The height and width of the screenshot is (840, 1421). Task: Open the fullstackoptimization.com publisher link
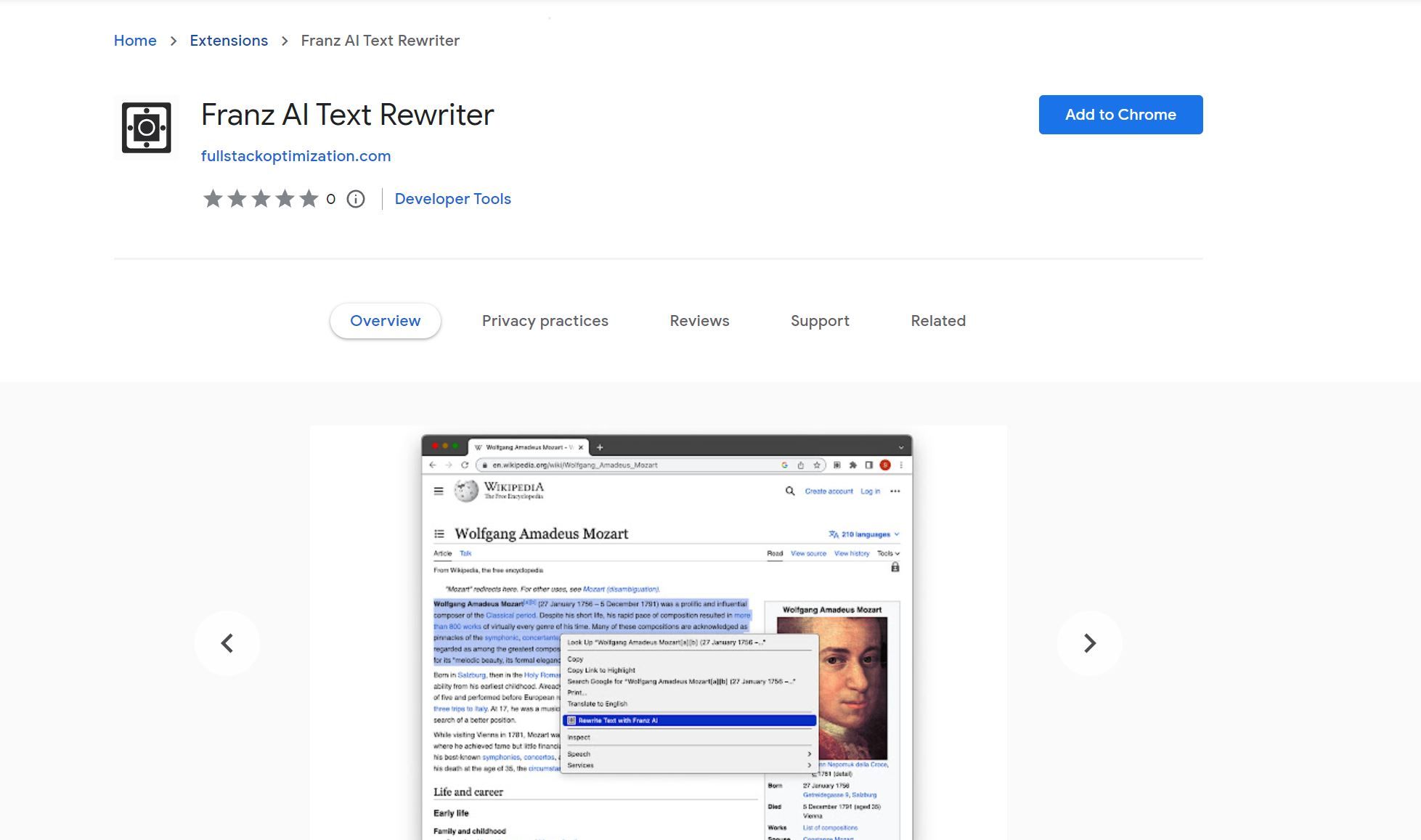pos(296,156)
